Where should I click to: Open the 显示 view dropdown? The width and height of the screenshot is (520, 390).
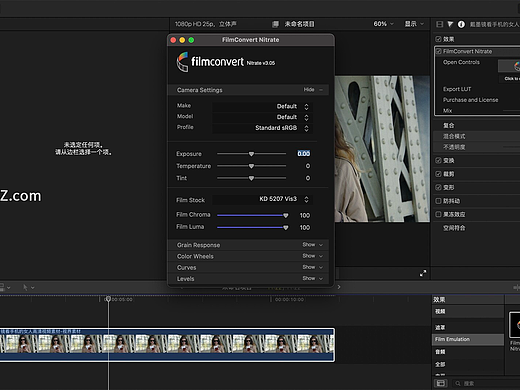click(414, 24)
